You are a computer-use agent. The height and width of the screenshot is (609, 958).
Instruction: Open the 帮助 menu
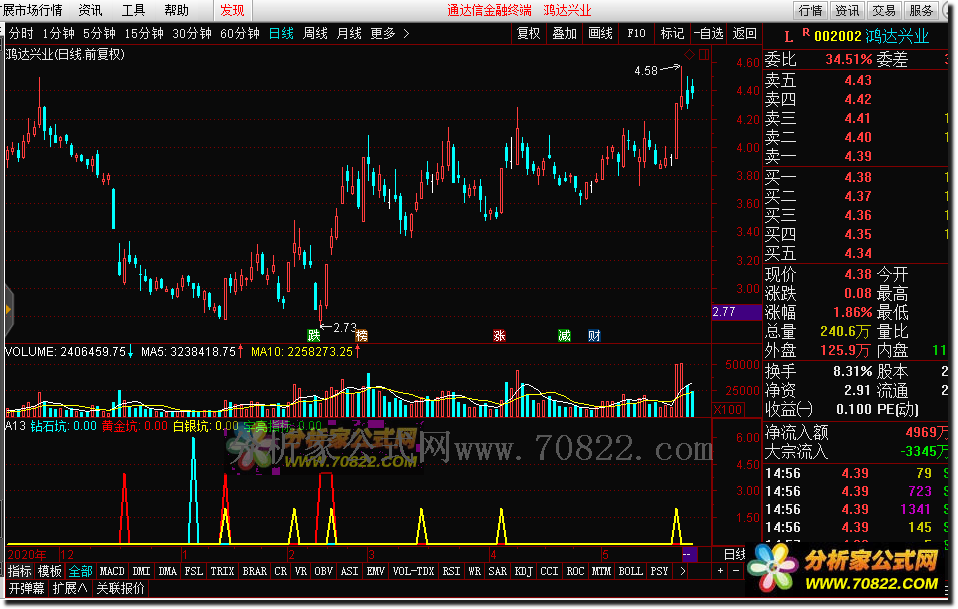pos(177,10)
